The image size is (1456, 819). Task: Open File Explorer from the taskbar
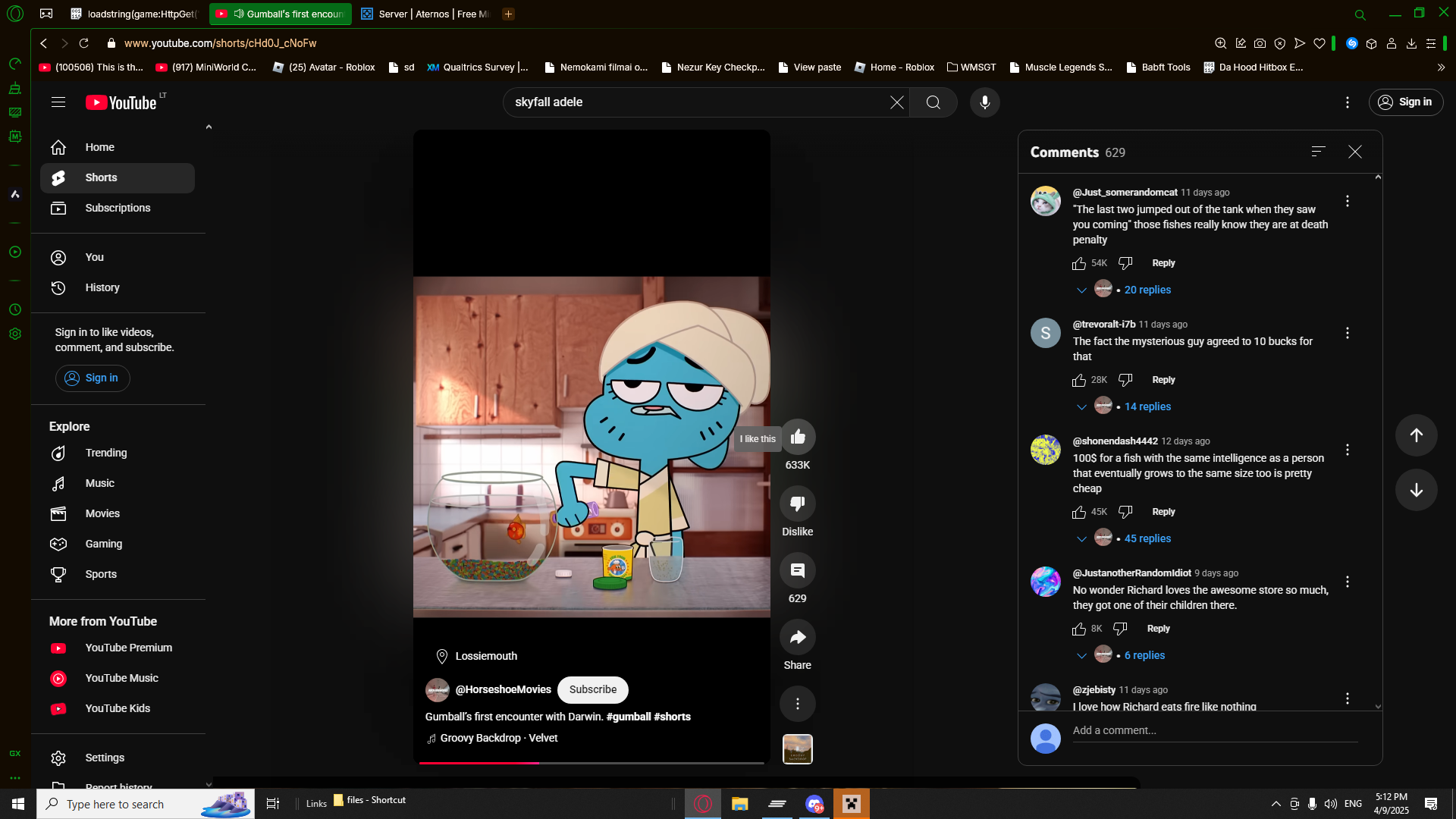pyautogui.click(x=739, y=804)
